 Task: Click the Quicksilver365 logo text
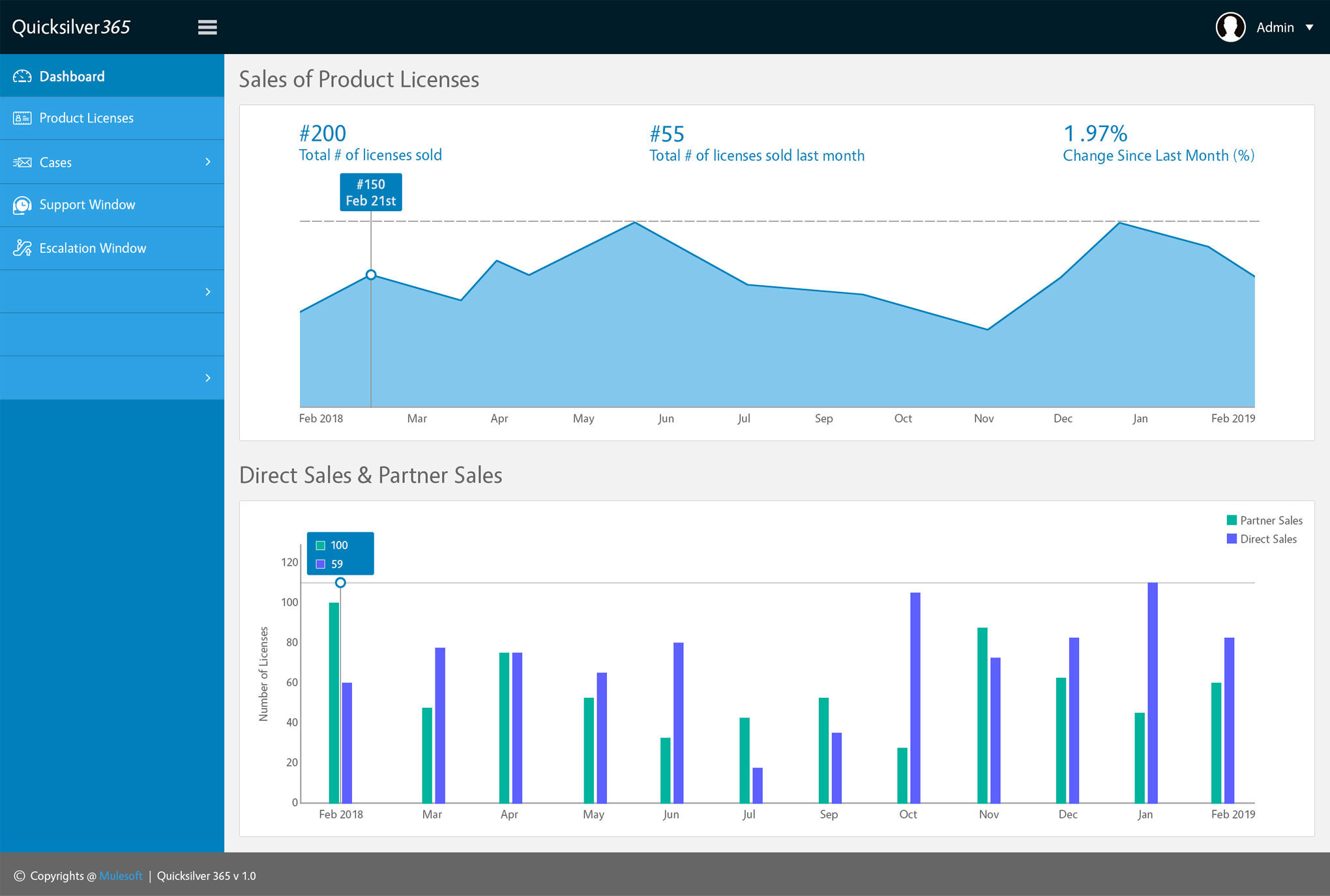click(71, 27)
